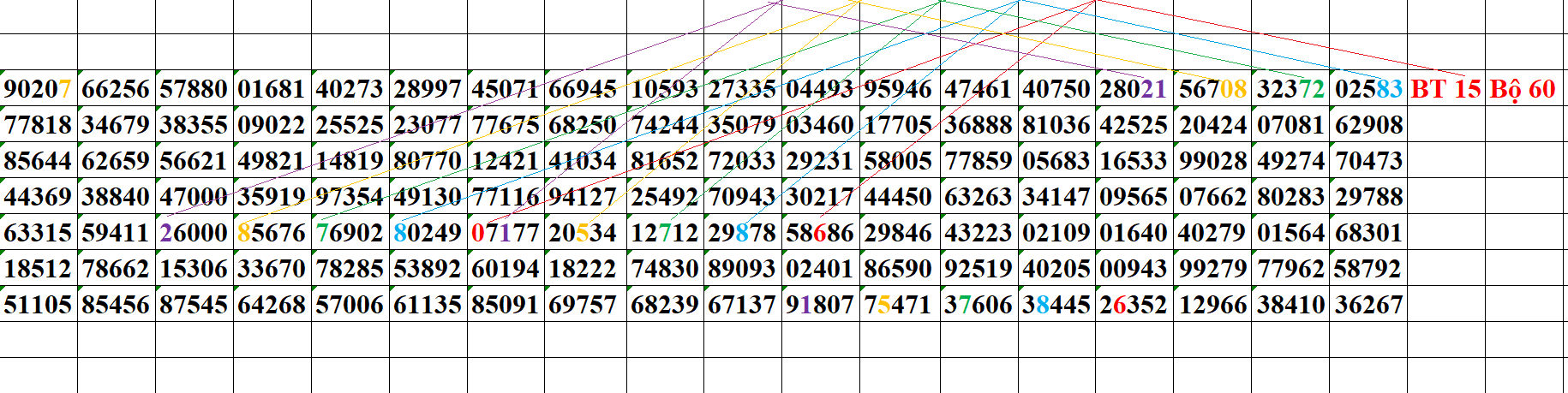This screenshot has height=393, width=1568.
Task: Select the cell containing 32372
Action: click(x=1290, y=89)
